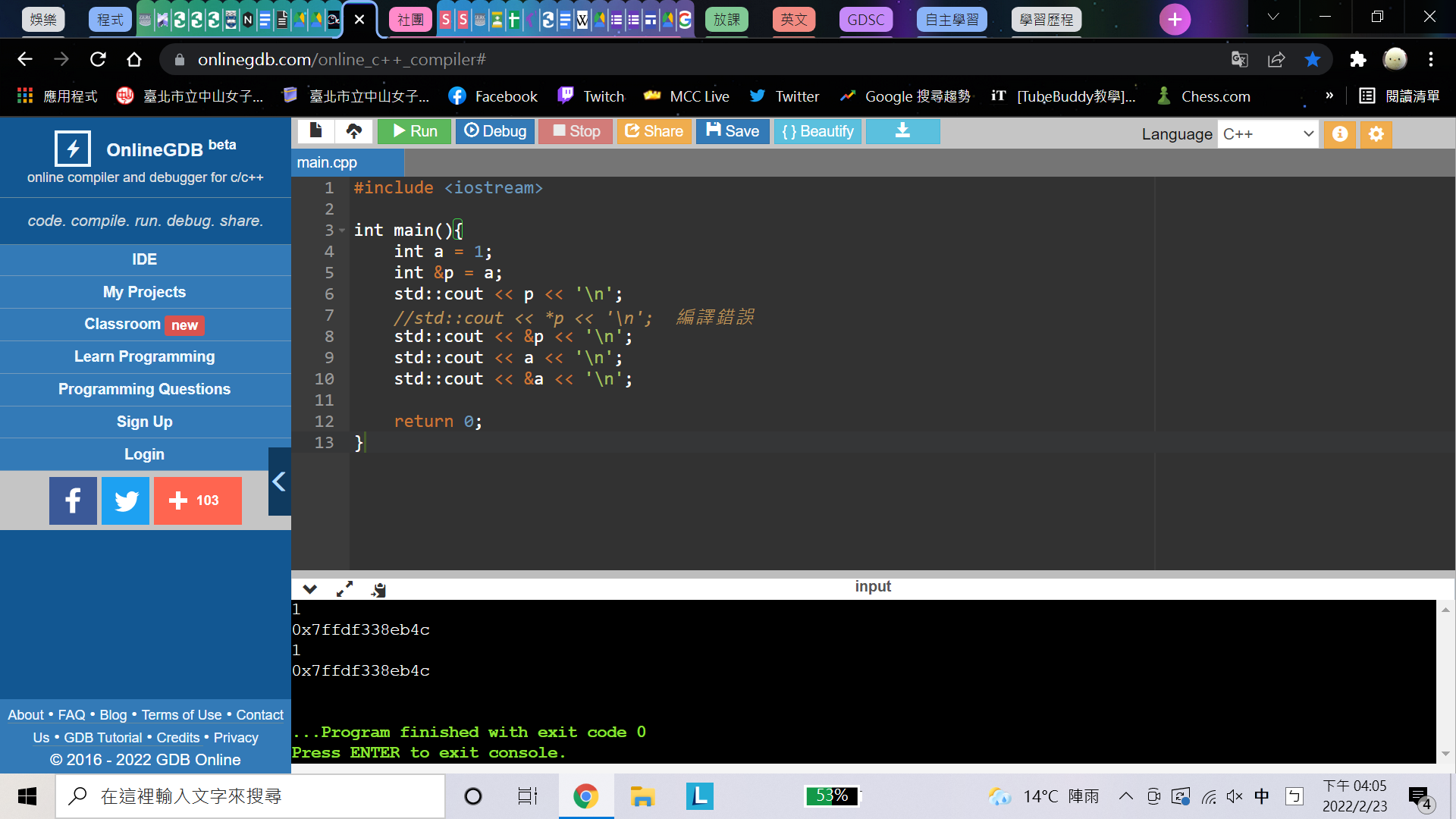This screenshot has width=1456, height=819.
Task: Expand the console to fullscreen
Action: 344,589
